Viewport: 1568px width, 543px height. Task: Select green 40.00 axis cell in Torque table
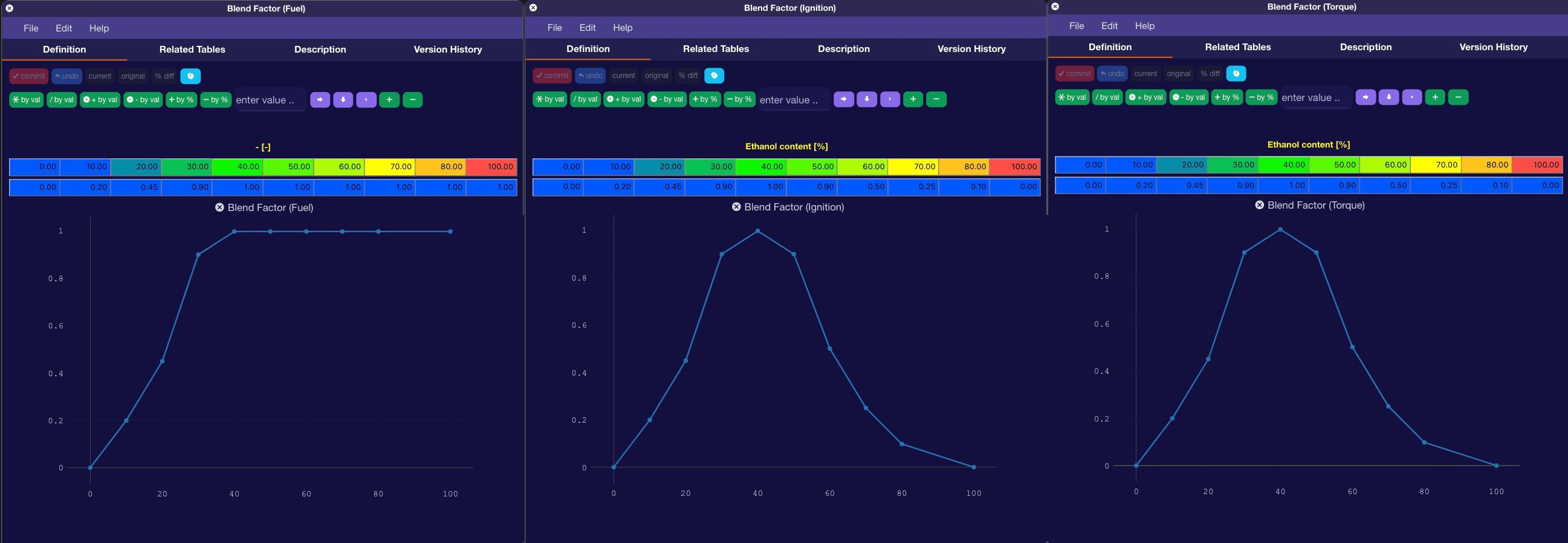point(1283,165)
